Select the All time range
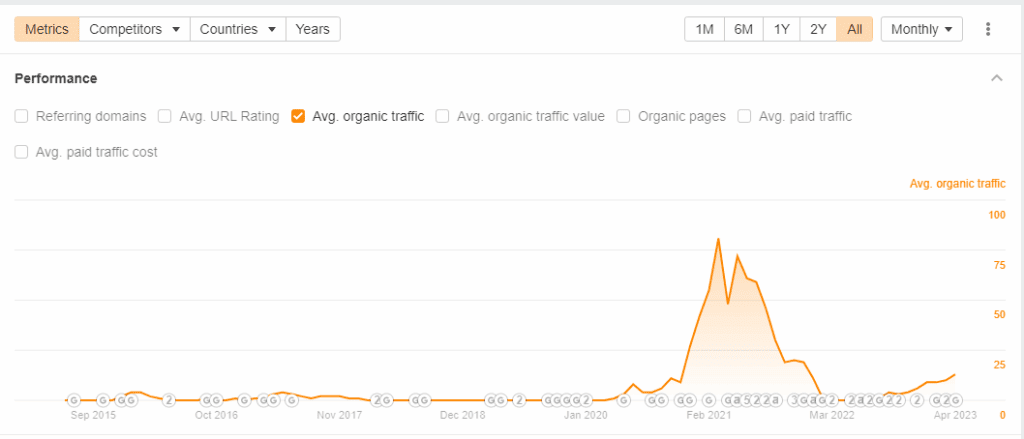The image size is (1024, 439). 855,29
